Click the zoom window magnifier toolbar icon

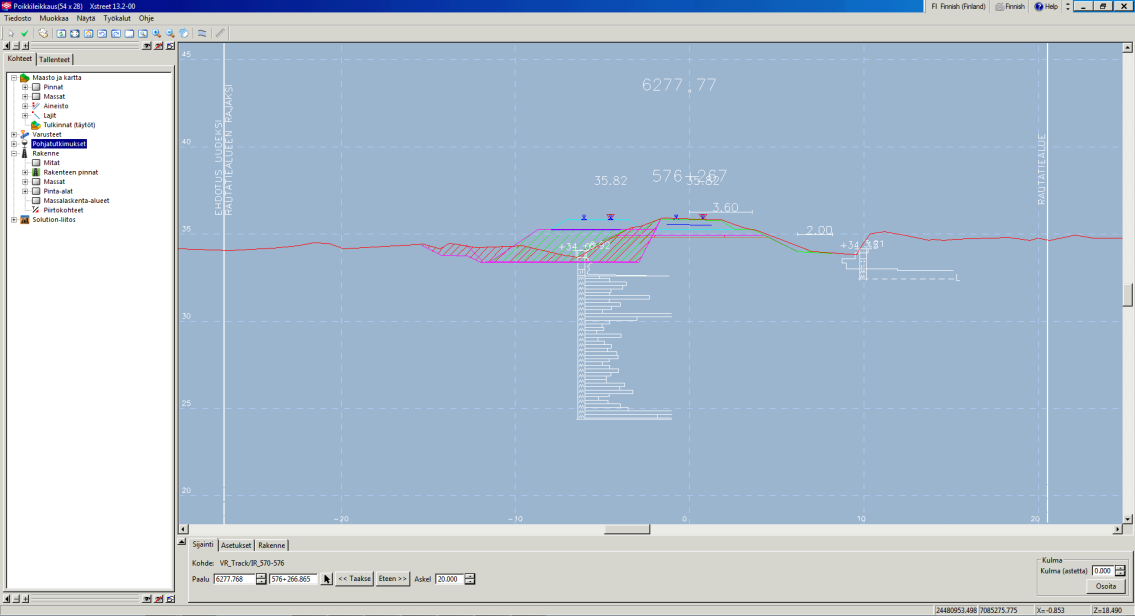pyautogui.click(x=143, y=33)
